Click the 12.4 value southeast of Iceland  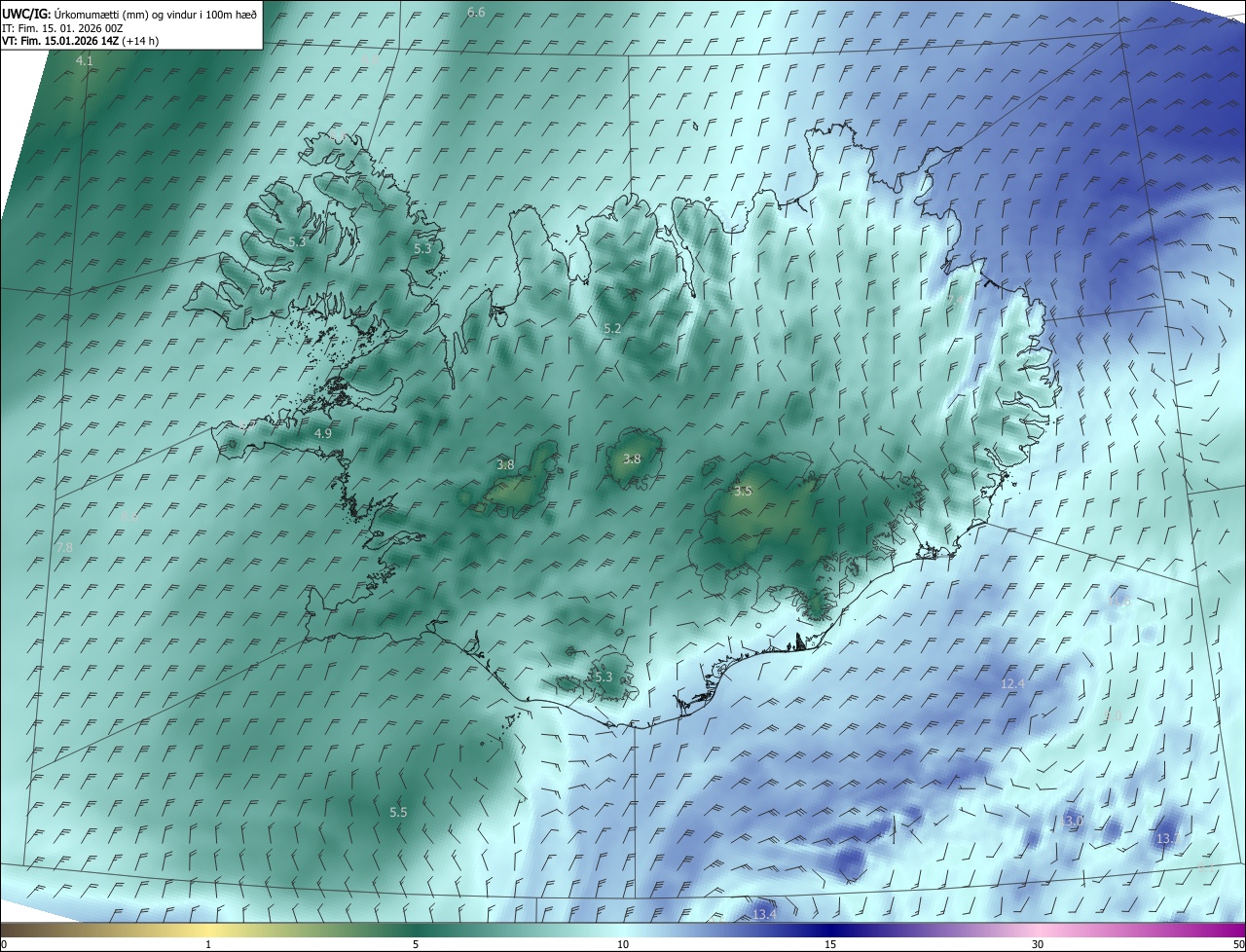click(1012, 684)
